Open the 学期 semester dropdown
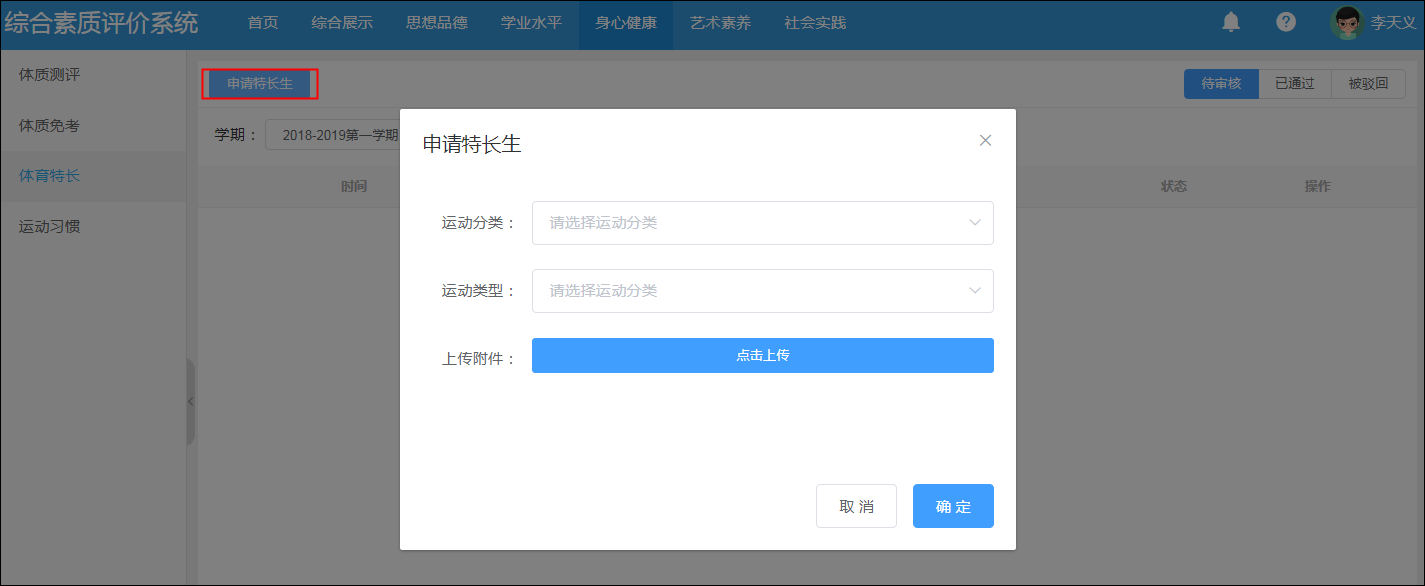The image size is (1425, 586). coord(333,135)
